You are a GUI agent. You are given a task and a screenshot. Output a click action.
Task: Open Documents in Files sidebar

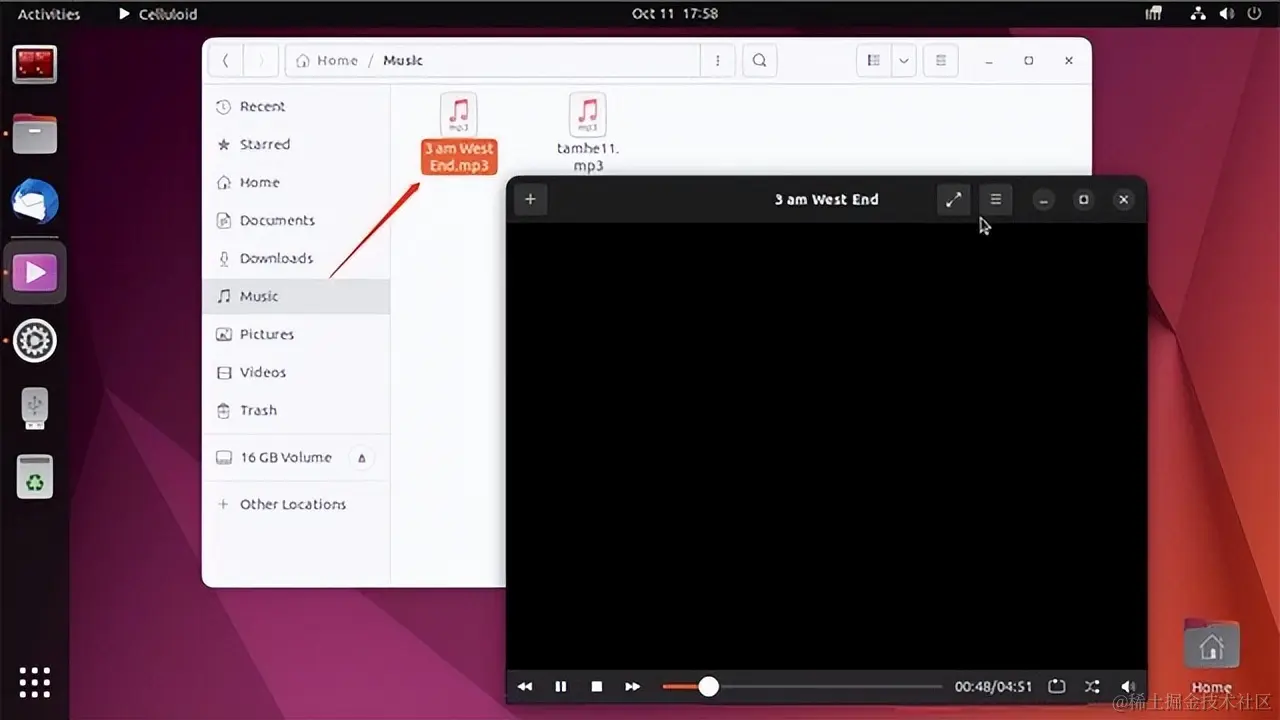pyautogui.click(x=296, y=220)
